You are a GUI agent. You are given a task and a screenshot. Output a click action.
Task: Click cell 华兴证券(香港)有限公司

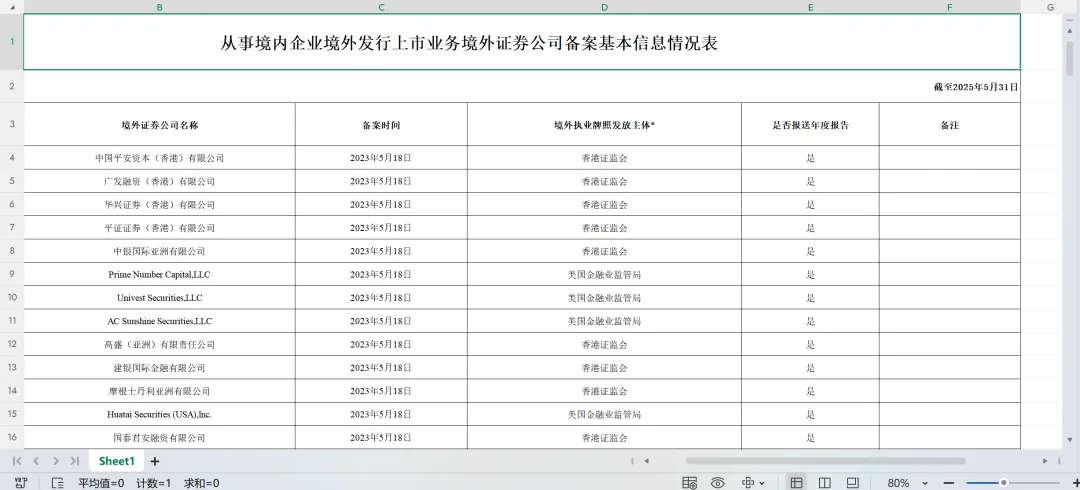159,205
